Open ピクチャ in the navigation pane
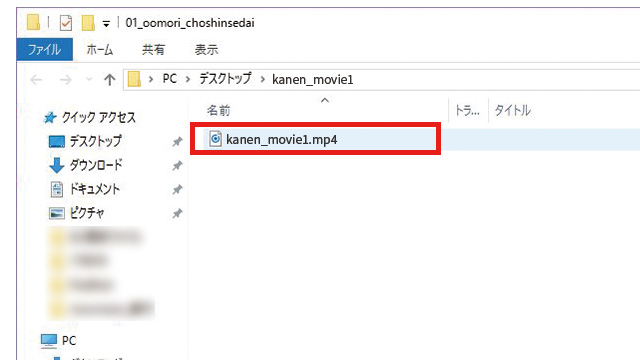Image resolution: width=640 pixels, height=360 pixels. pos(87,213)
